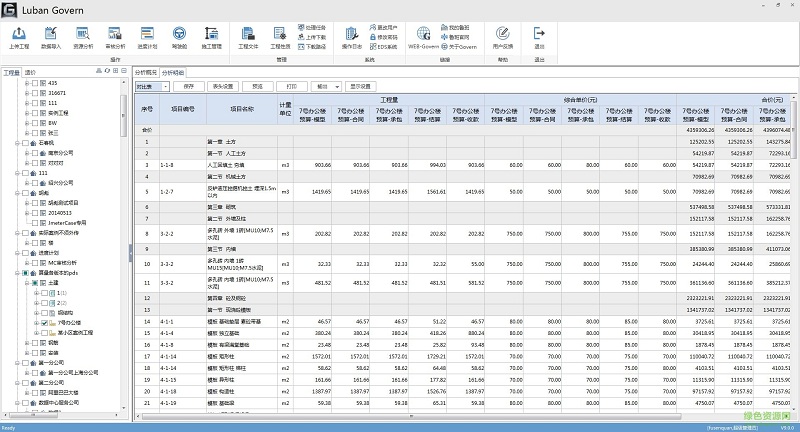Check the 316671 project checkbox
Viewport: 800px width, 432px height.
pyautogui.click(x=34, y=93)
